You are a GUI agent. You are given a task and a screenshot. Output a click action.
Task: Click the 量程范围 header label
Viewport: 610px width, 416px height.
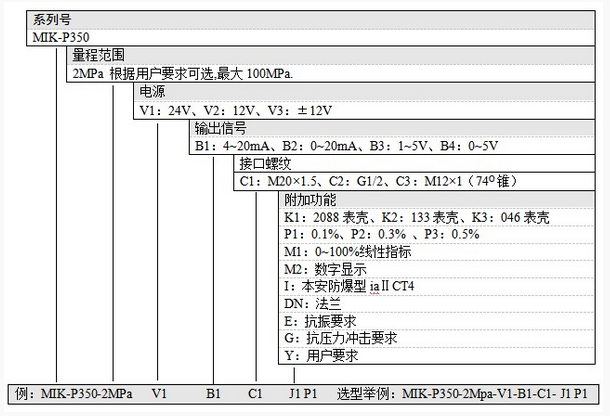[95, 57]
